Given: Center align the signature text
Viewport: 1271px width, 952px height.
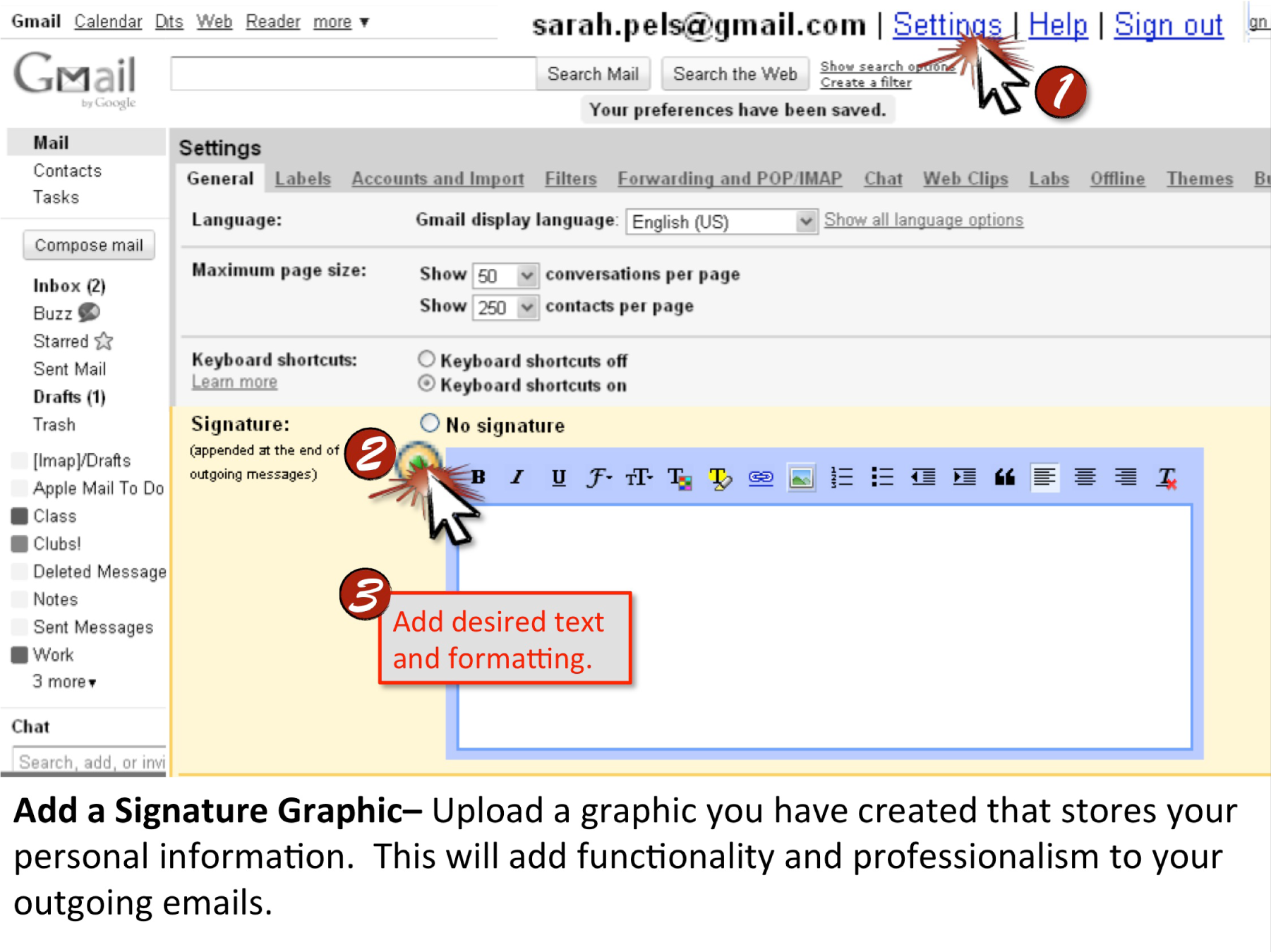Looking at the screenshot, I should point(1085,478).
